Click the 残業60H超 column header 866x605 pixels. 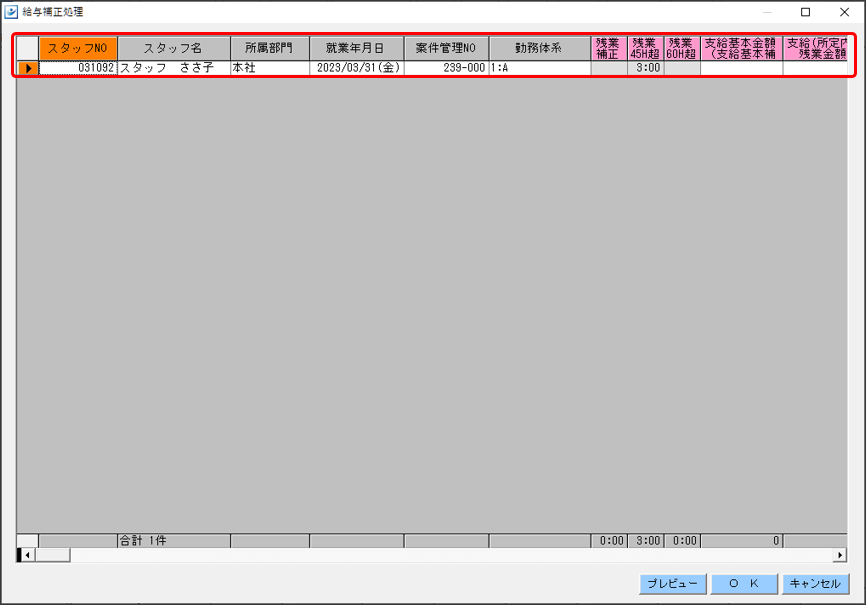(x=682, y=49)
